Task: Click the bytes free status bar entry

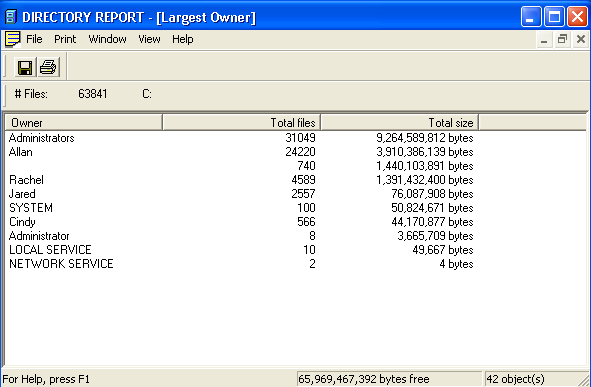Action: [x=389, y=379]
